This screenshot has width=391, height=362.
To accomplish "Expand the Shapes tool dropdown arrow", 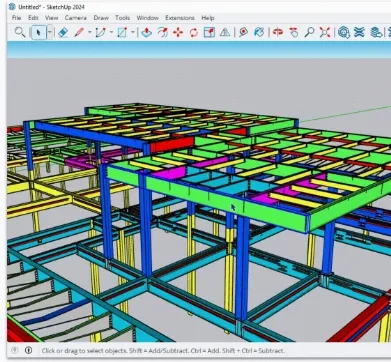I will (x=133, y=32).
